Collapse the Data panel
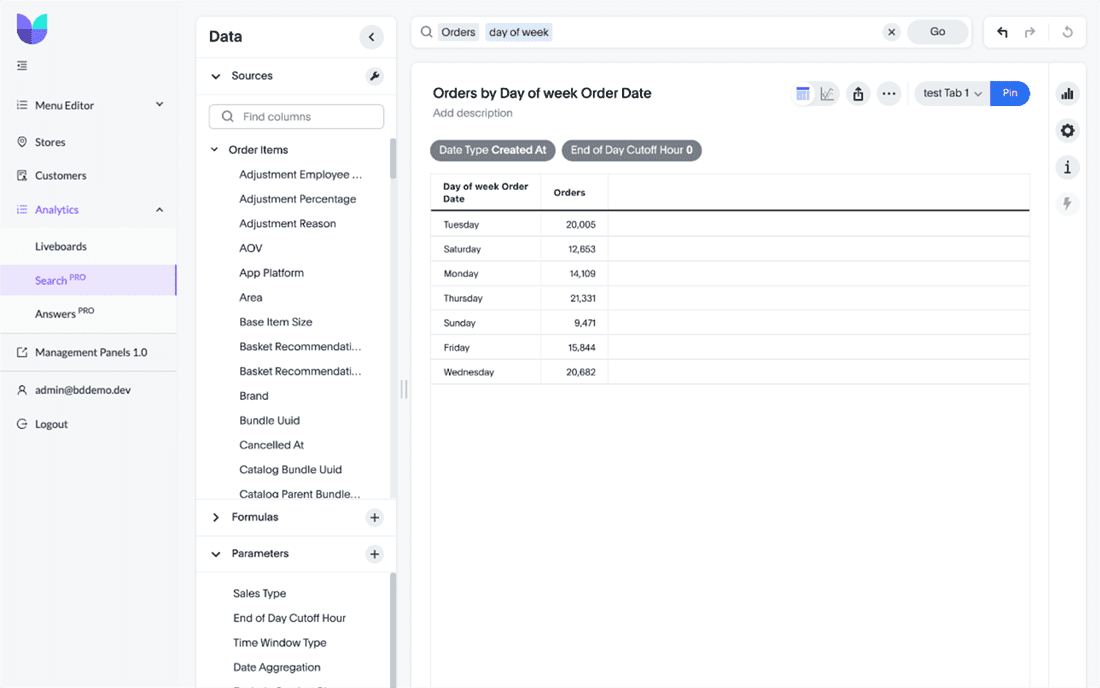This screenshot has width=1100, height=688. (371, 37)
